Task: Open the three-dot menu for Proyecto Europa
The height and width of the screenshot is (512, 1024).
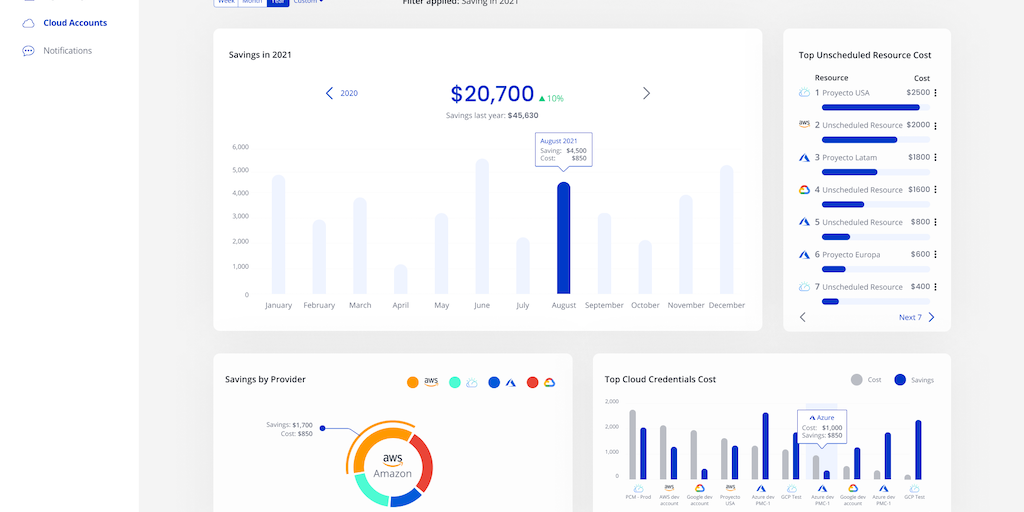Action: click(935, 254)
